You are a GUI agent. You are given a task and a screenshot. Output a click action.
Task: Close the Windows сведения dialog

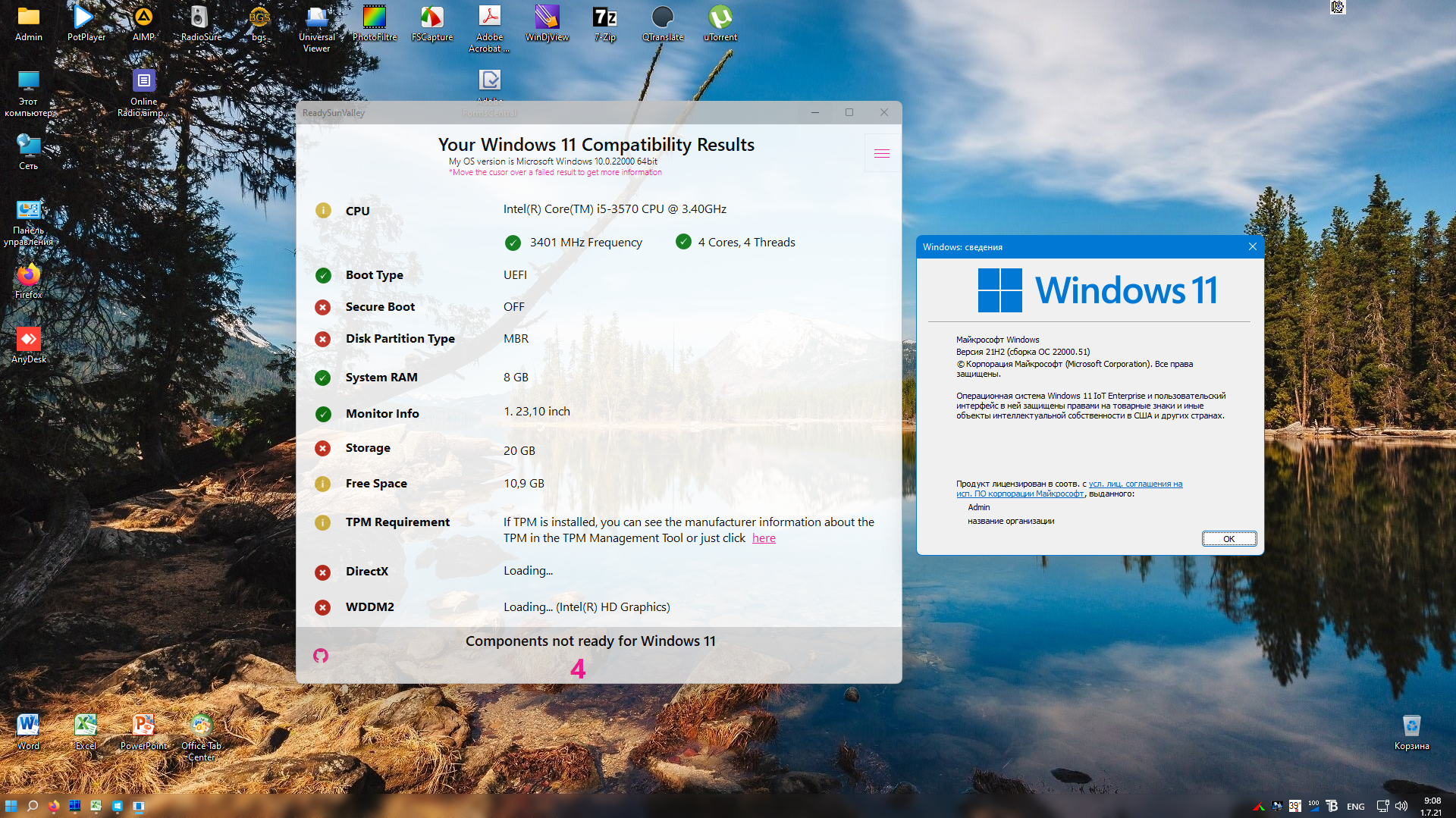[1252, 247]
